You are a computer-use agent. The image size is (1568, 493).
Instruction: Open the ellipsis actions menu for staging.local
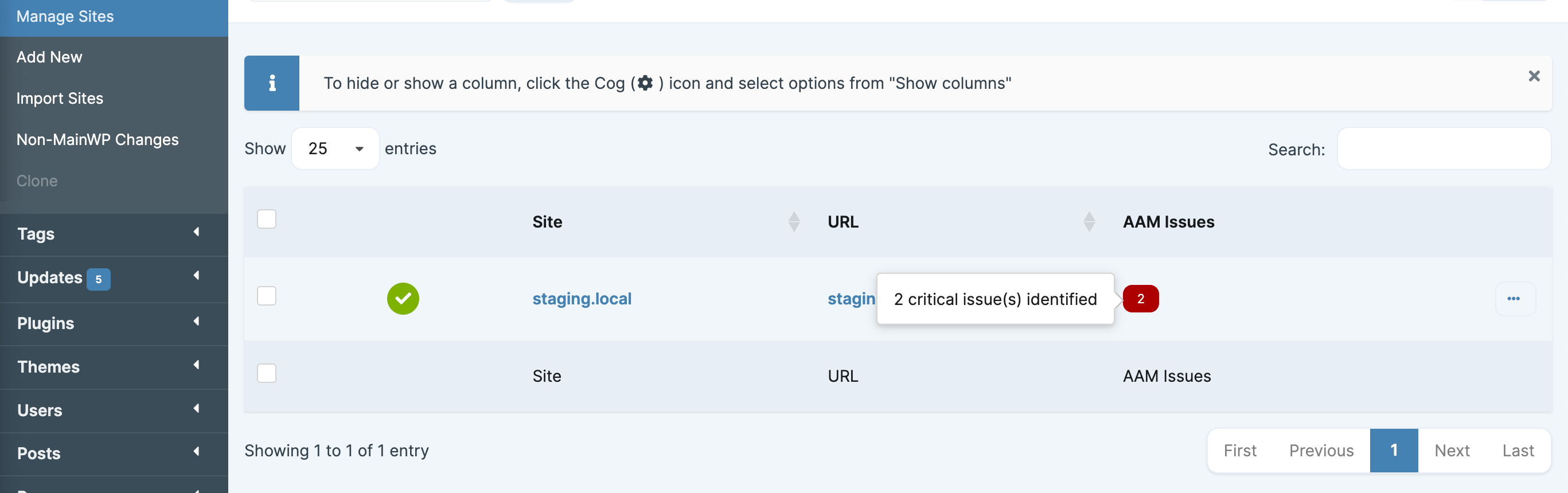[1515, 299]
